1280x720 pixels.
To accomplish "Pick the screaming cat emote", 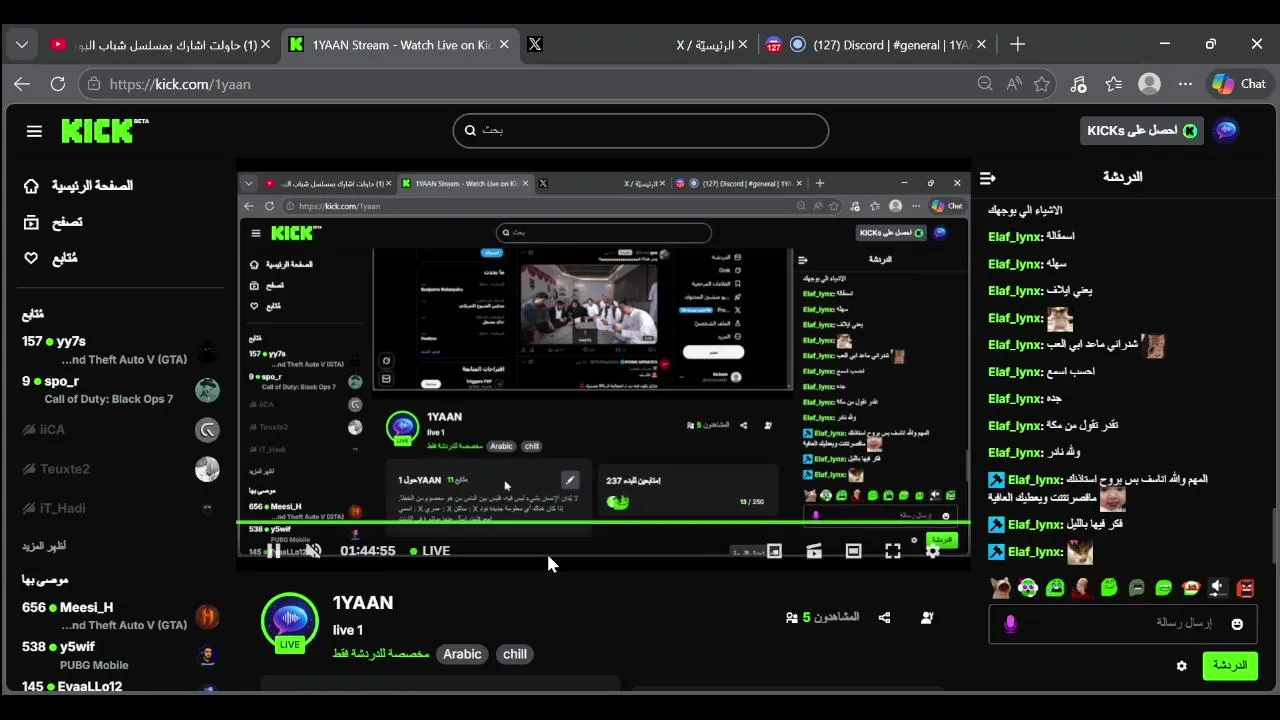I will pyautogui.click(x=1000, y=588).
